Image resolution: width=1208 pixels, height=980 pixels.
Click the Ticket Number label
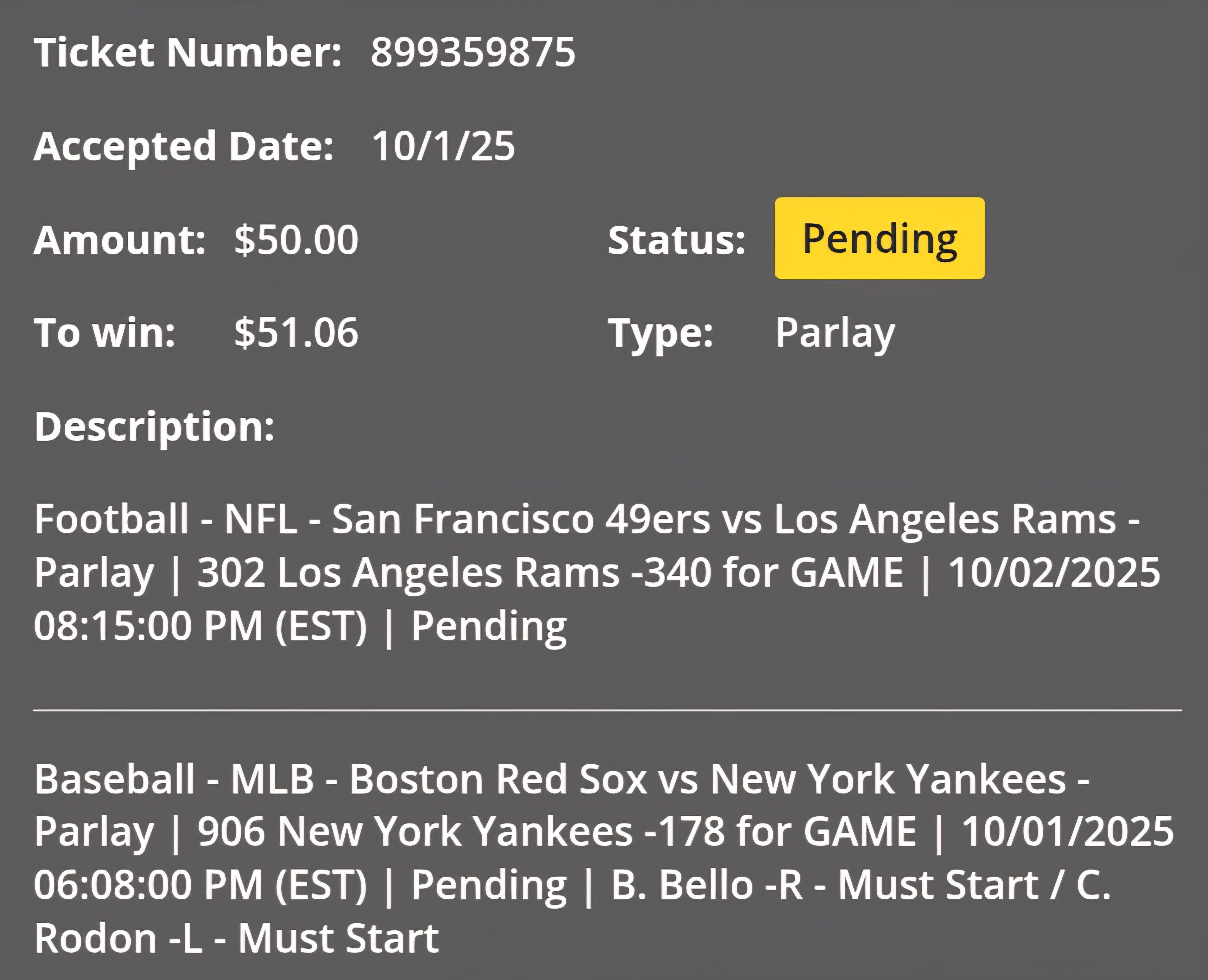point(188,53)
